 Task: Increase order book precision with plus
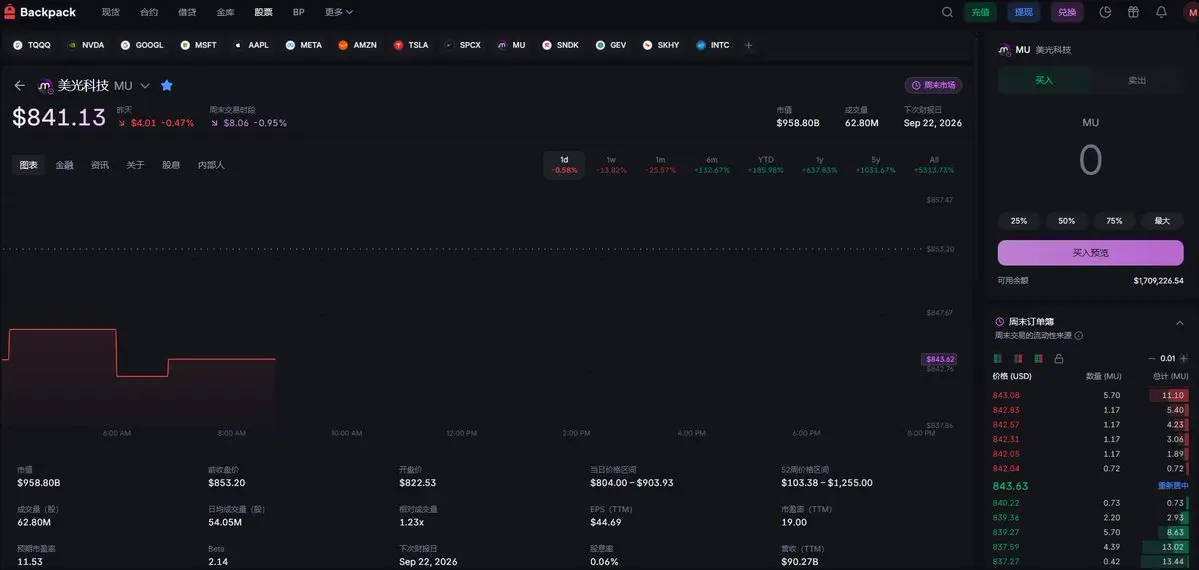pos(1185,358)
